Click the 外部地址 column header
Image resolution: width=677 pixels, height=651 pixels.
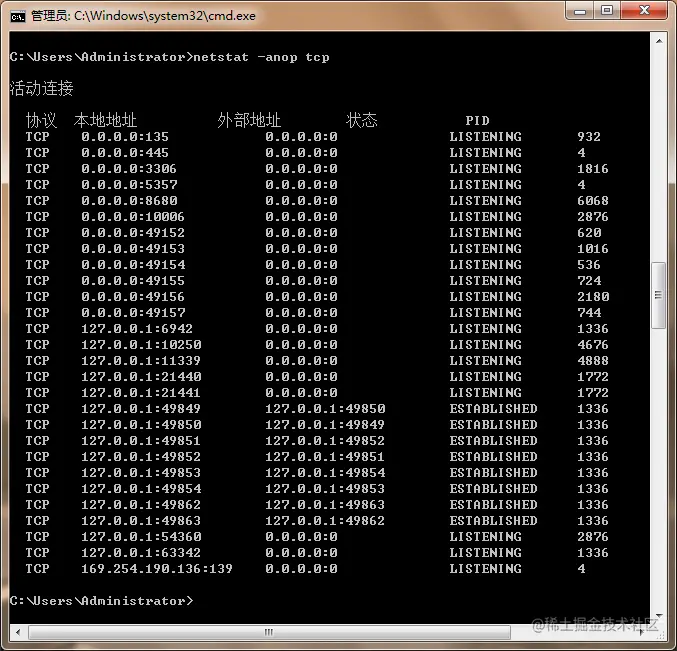tap(249, 120)
